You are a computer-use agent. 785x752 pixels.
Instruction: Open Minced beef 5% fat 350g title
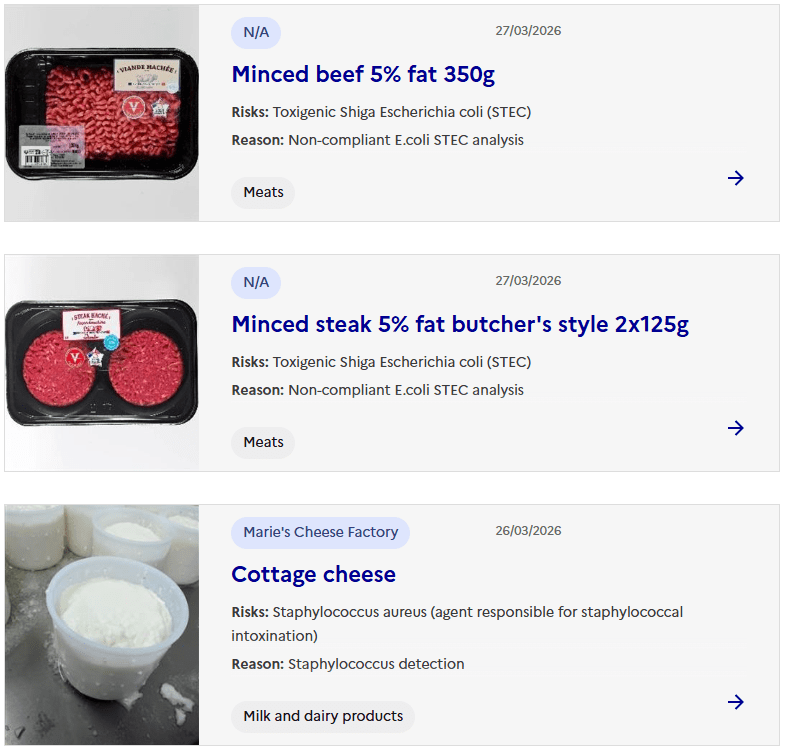pos(363,75)
